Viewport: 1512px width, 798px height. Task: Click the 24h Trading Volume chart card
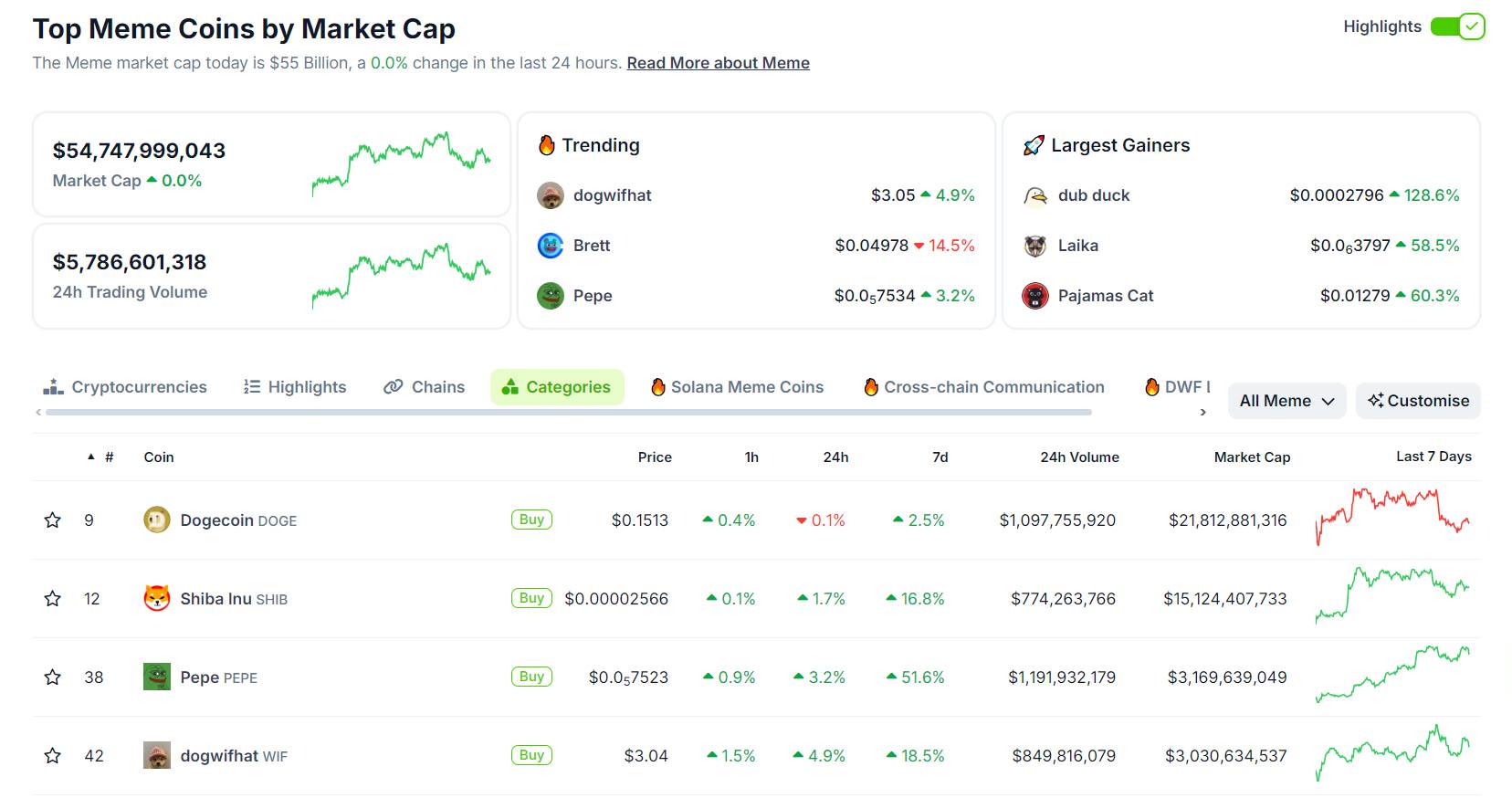(271, 276)
